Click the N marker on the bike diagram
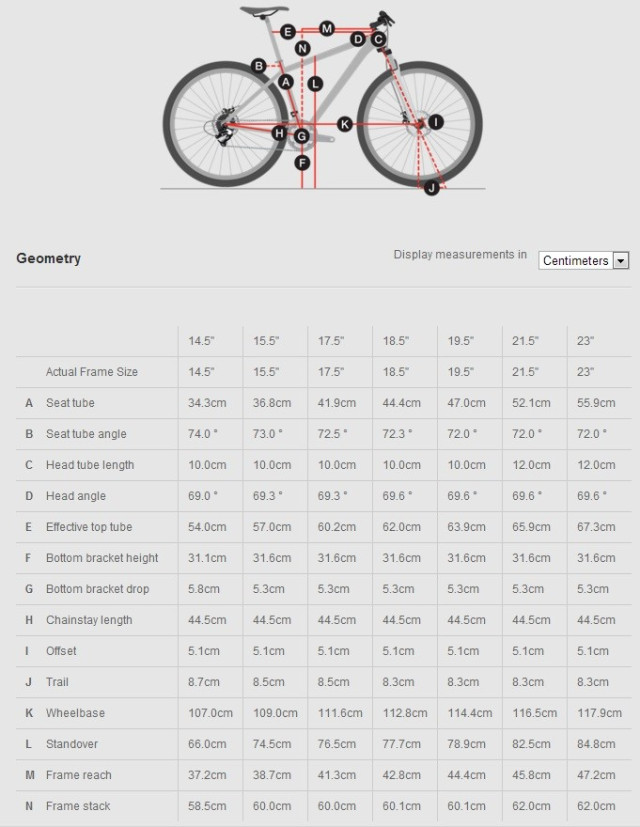640x827 pixels. tap(303, 48)
